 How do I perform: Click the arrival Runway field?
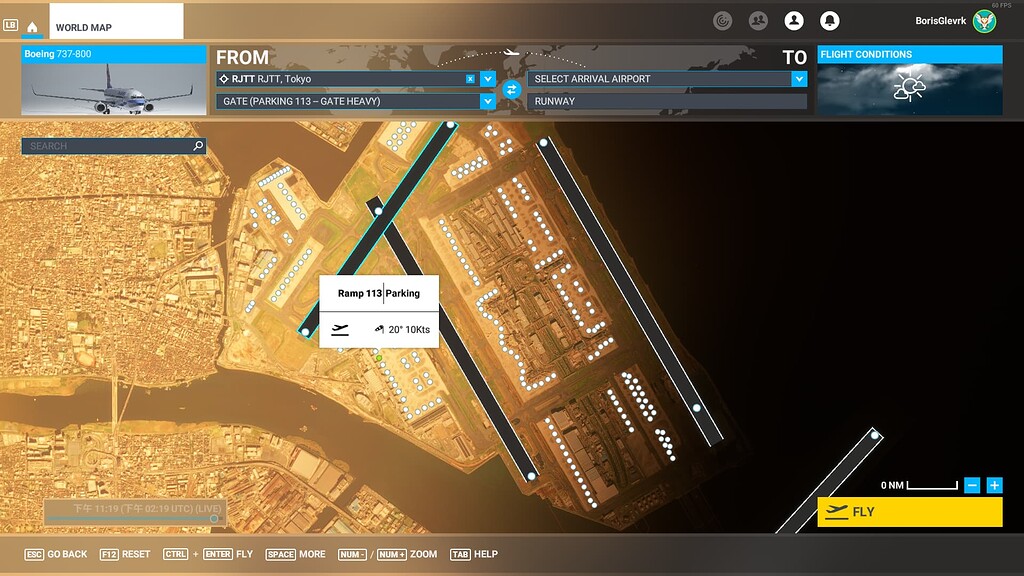tap(667, 101)
